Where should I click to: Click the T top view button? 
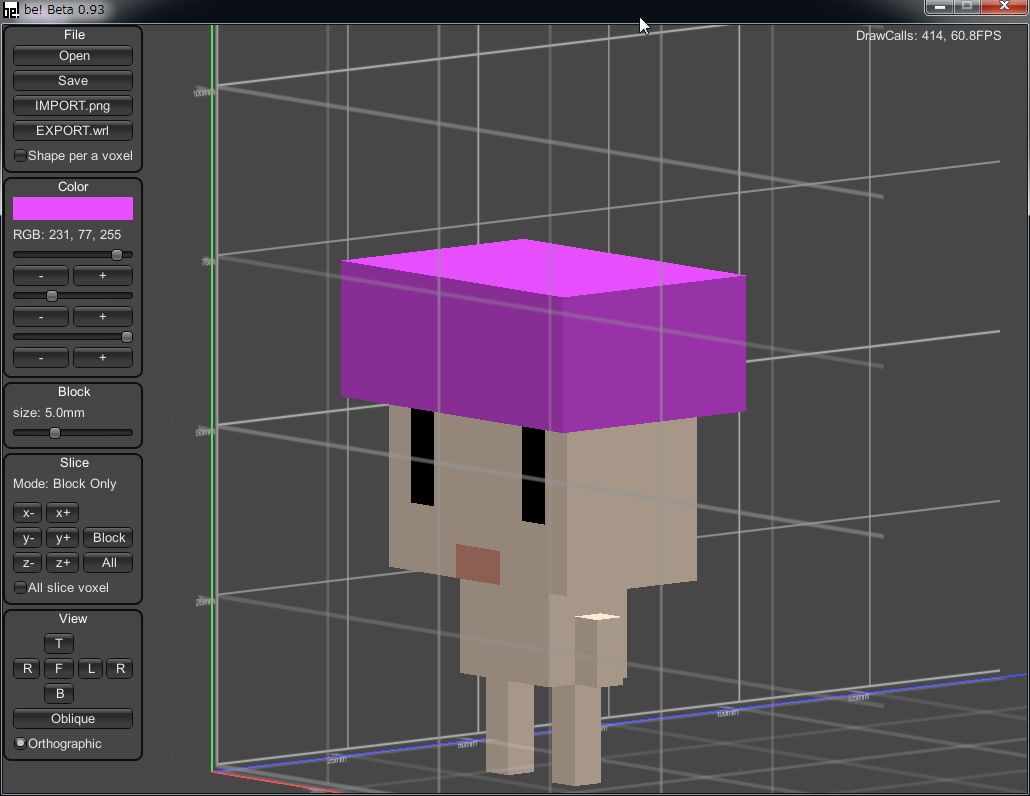coord(59,644)
